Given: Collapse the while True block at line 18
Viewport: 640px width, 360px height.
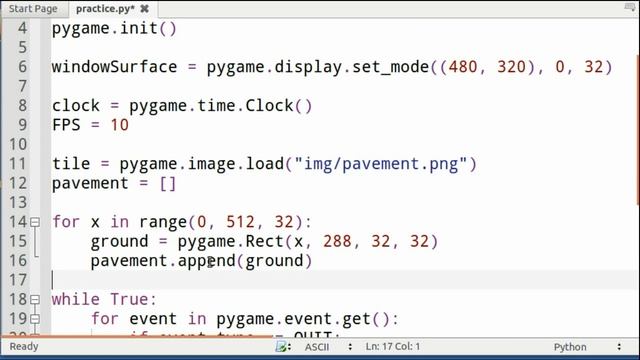Looking at the screenshot, I should [x=35, y=300].
